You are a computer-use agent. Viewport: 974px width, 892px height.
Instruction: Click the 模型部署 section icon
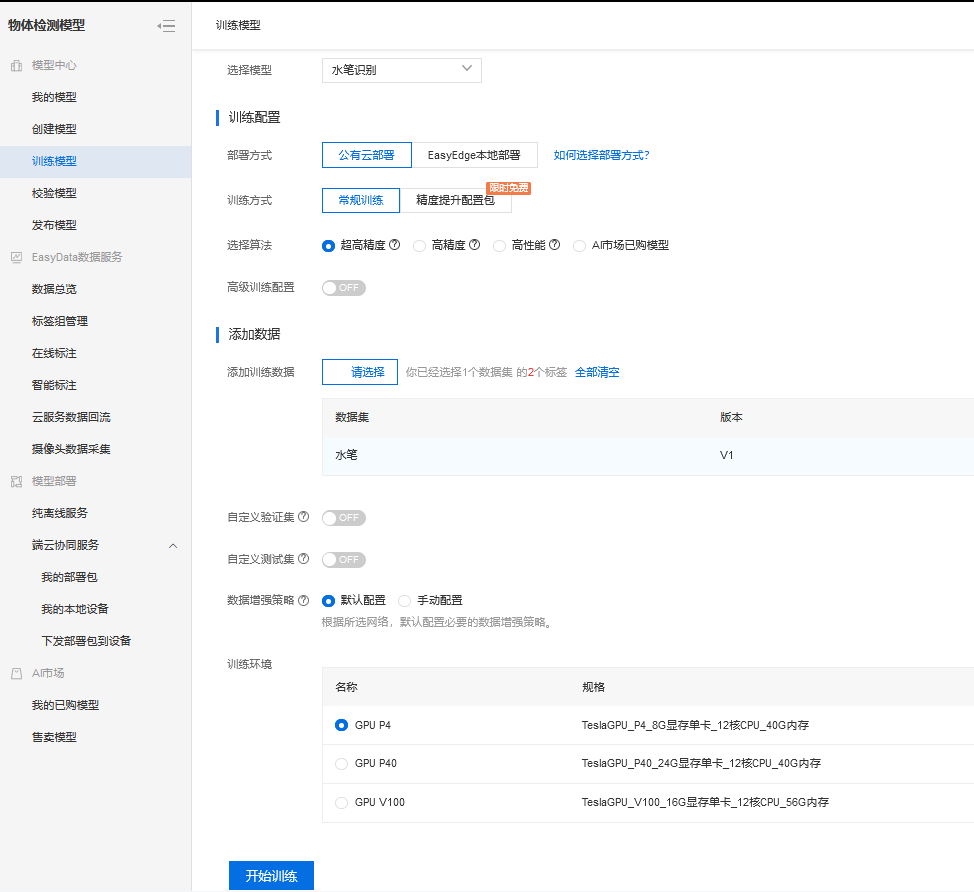[x=14, y=482]
